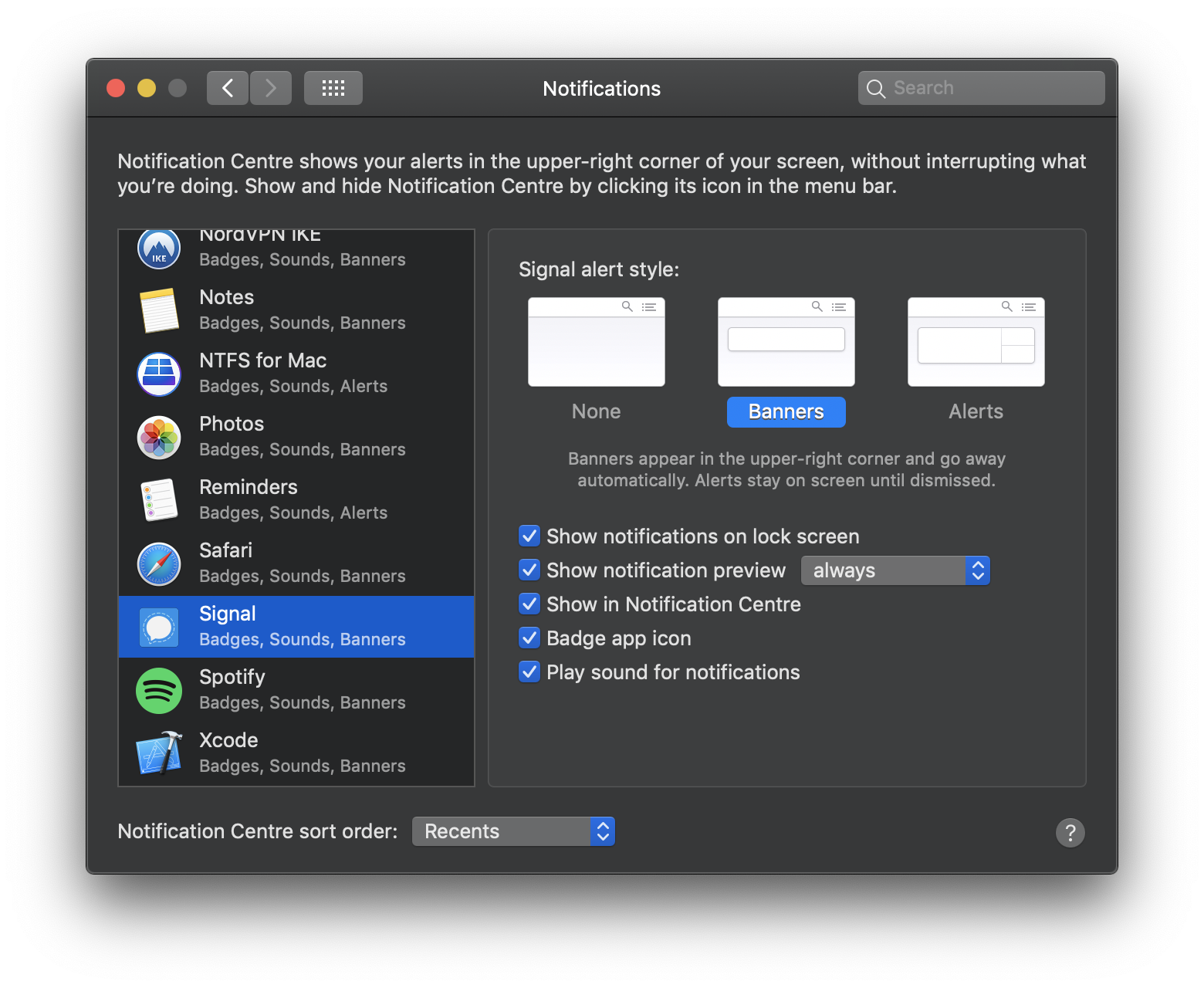Open help with the question mark button
This screenshot has height=988, width=1204.
pos(1070,833)
